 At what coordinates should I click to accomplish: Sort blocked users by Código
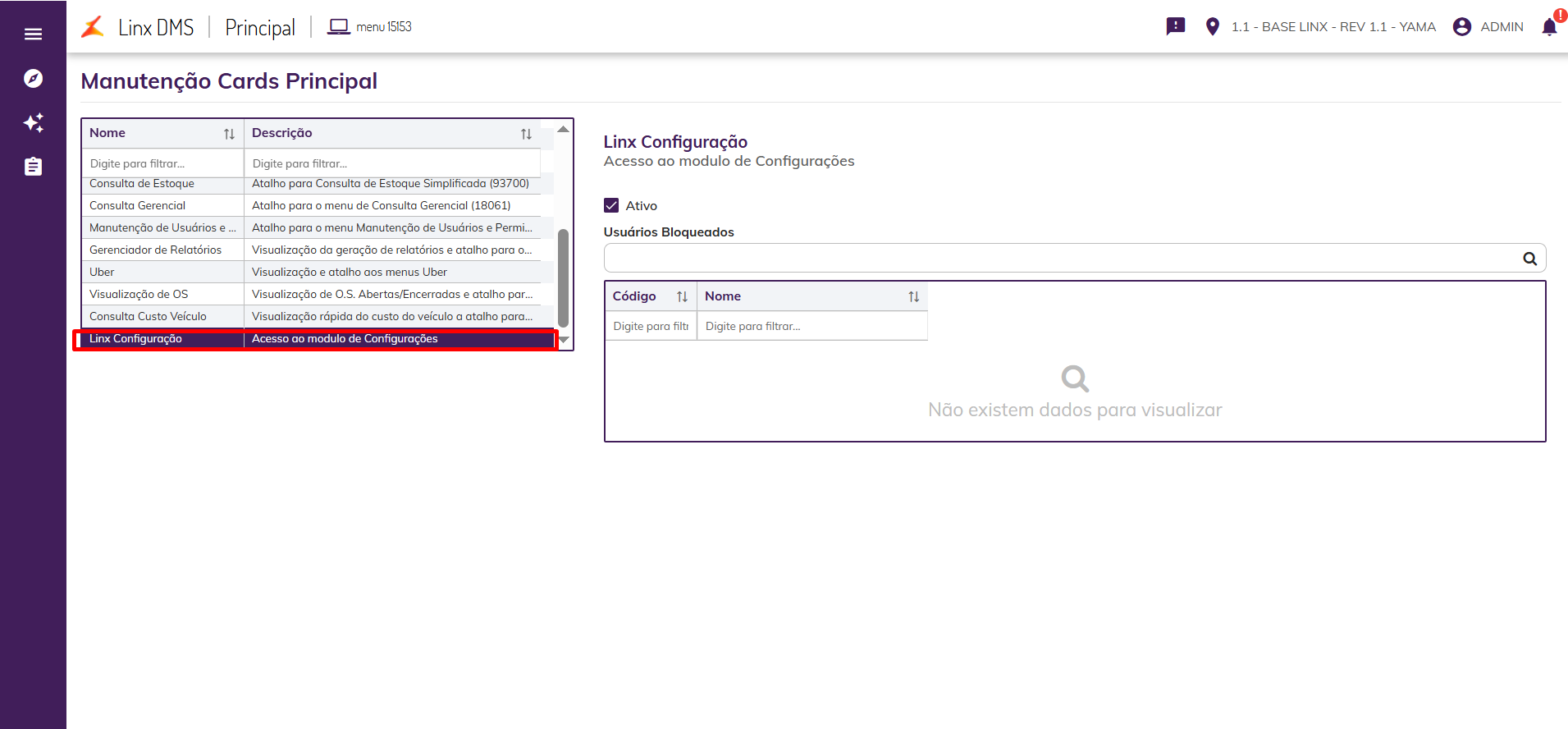[682, 296]
